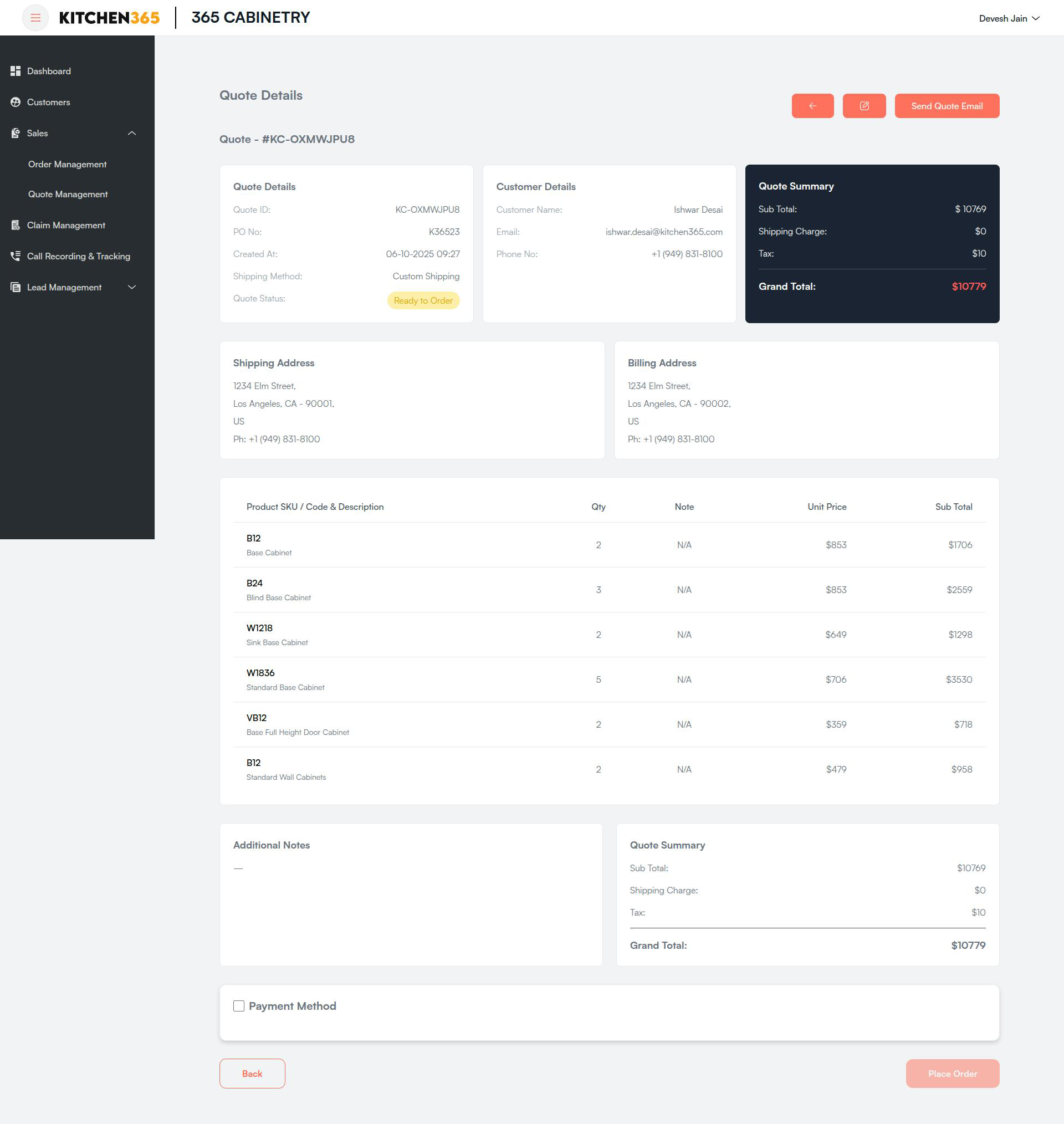Viewport: 1064px width, 1124px height.
Task: Click the red $10779 grand total
Action: 969,287
